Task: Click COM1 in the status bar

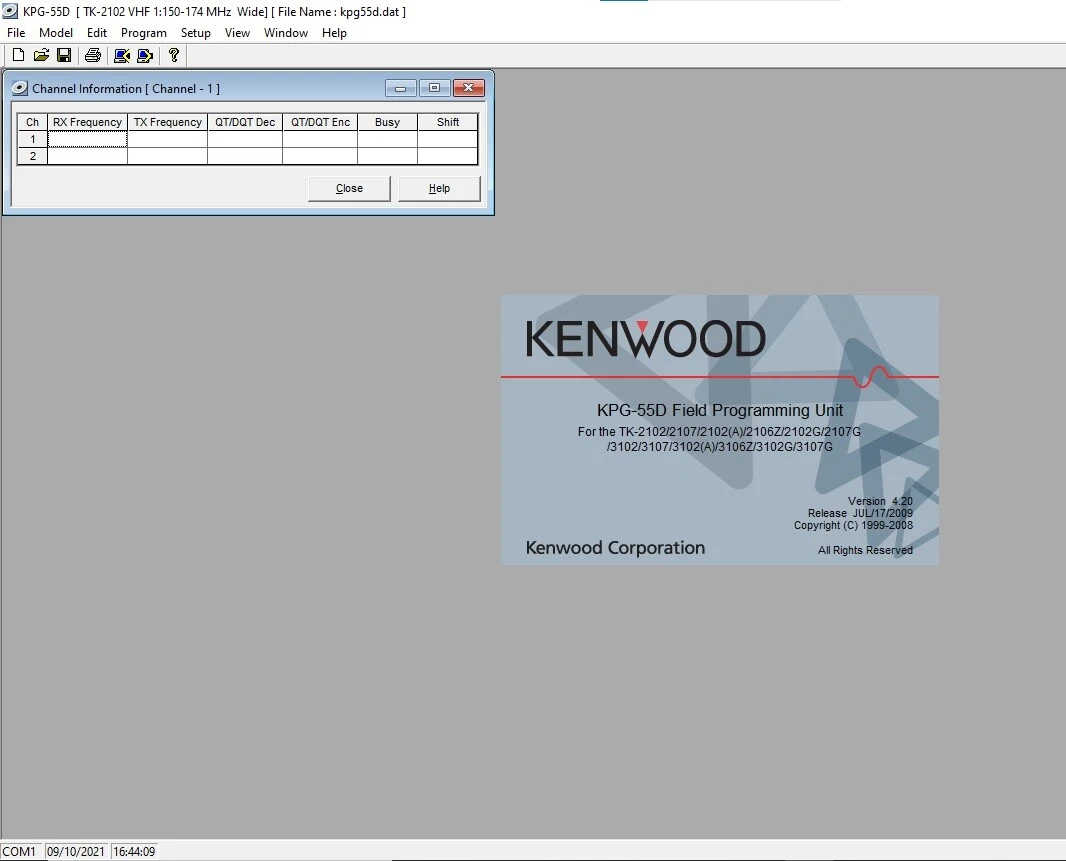Action: pyautogui.click(x=19, y=851)
